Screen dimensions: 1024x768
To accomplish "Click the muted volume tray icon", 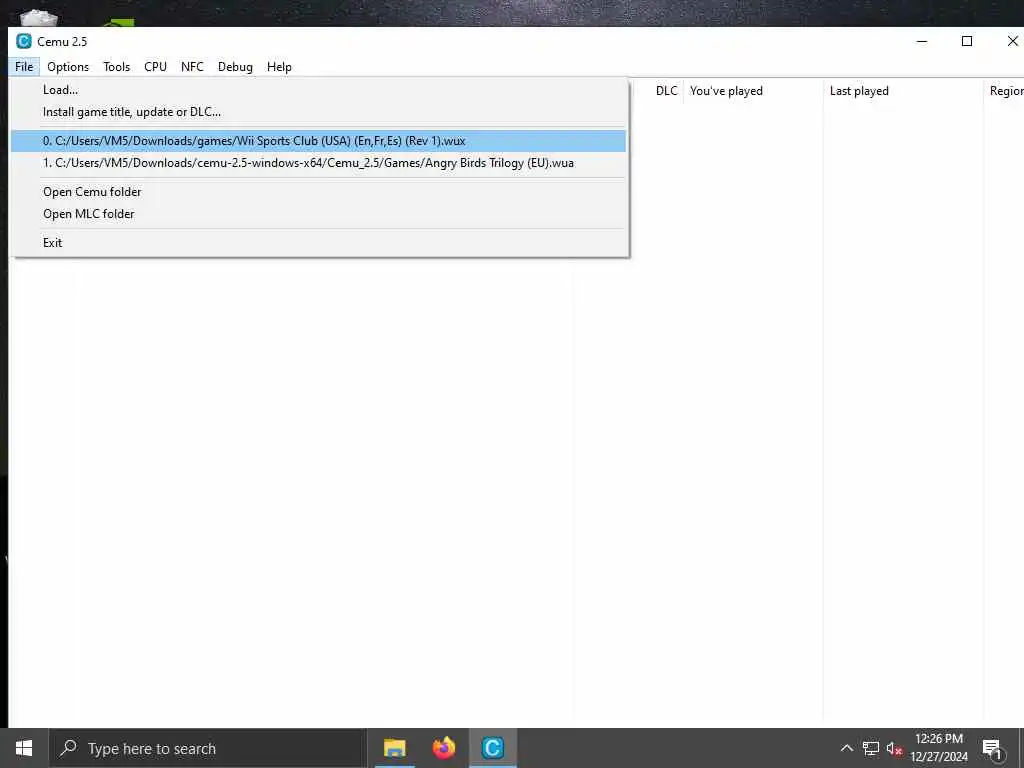I will click(894, 748).
